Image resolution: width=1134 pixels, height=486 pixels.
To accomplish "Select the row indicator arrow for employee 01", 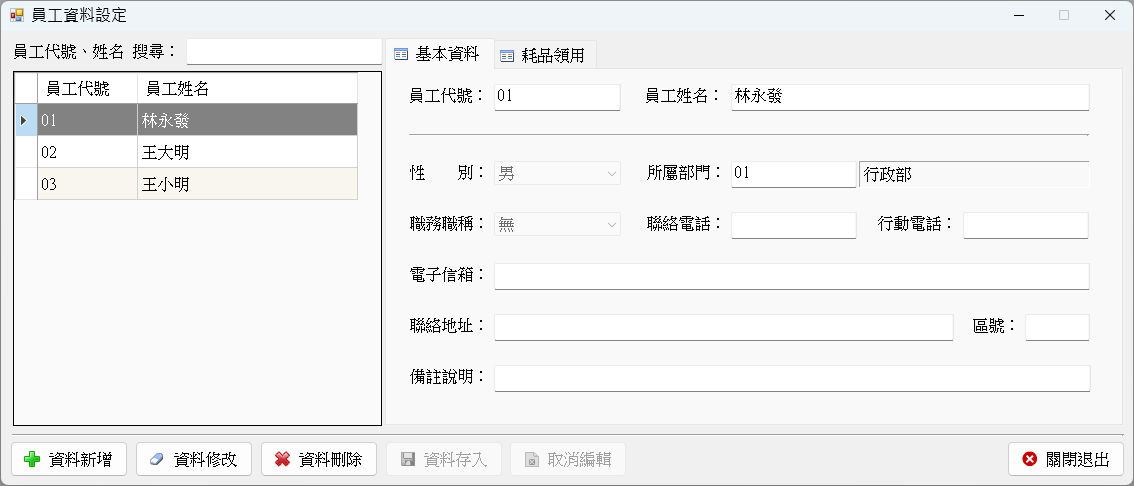I will tap(25, 120).
